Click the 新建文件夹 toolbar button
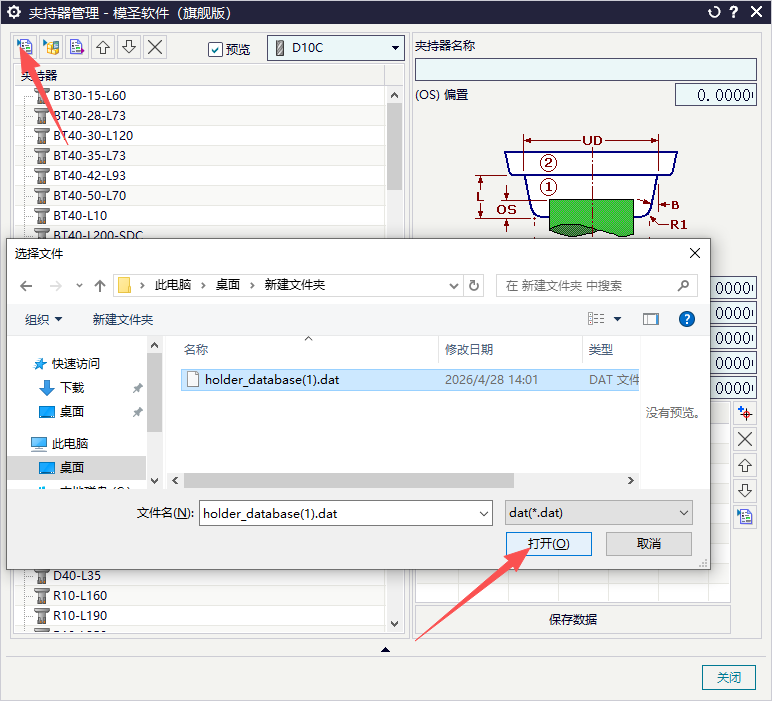This screenshot has height=701, width=772. click(123, 319)
